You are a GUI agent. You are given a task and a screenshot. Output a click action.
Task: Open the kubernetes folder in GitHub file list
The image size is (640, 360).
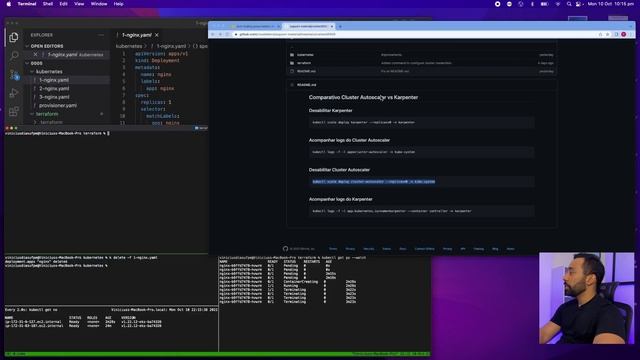click(305, 55)
